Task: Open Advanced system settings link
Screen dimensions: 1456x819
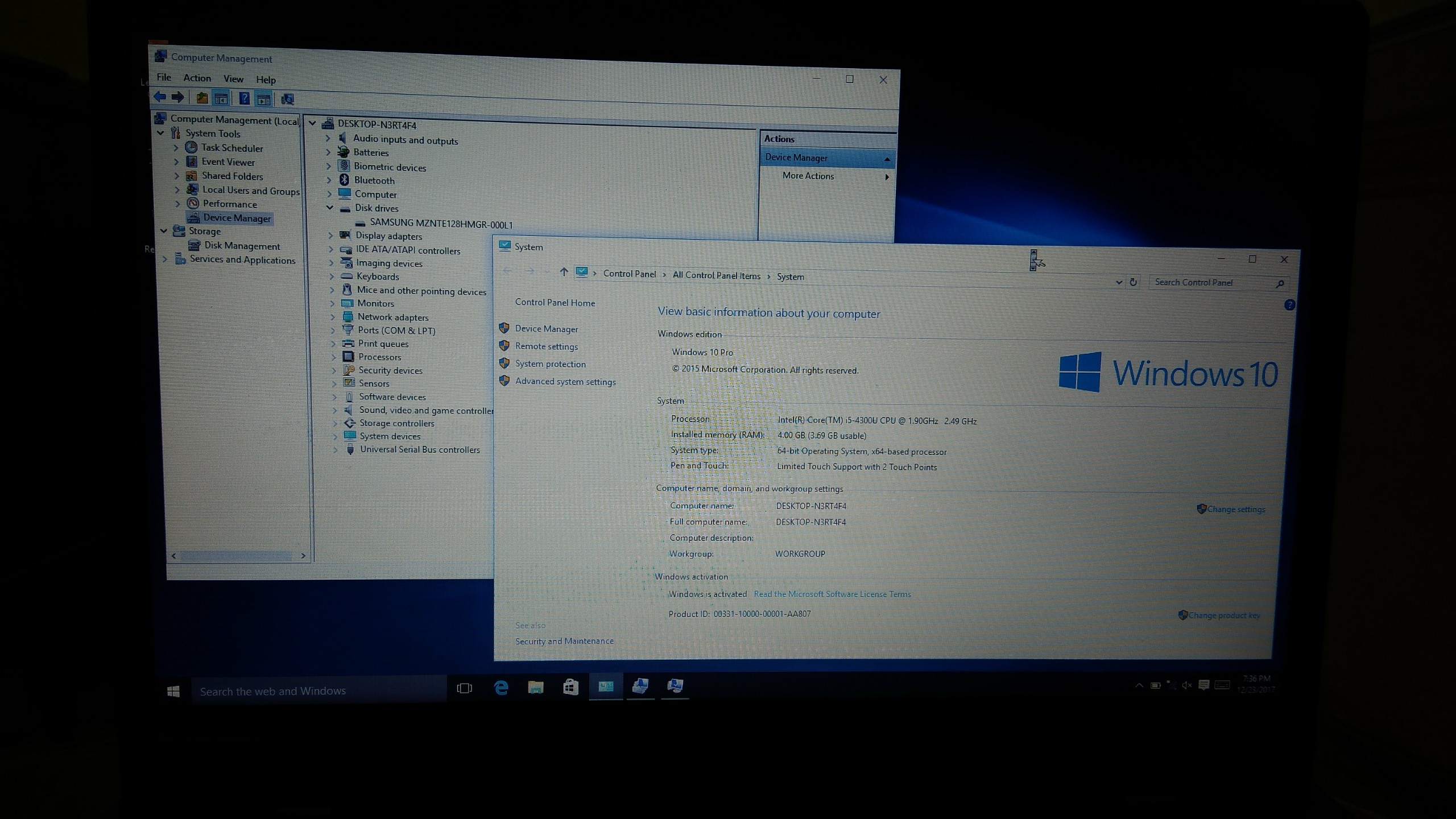Action: pos(565,382)
